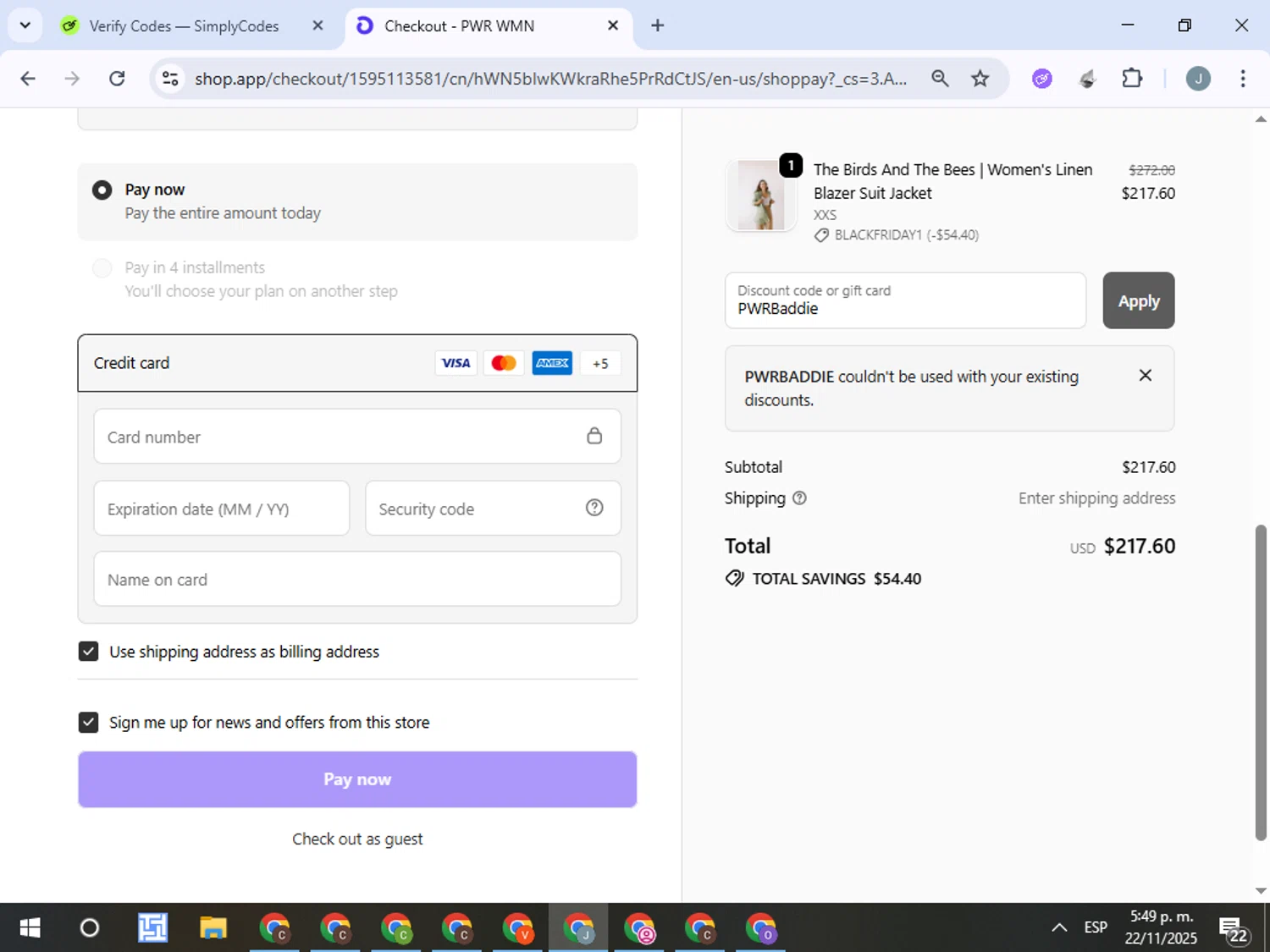Open the tab search dropdown arrow
The width and height of the screenshot is (1270, 952).
coord(25,25)
